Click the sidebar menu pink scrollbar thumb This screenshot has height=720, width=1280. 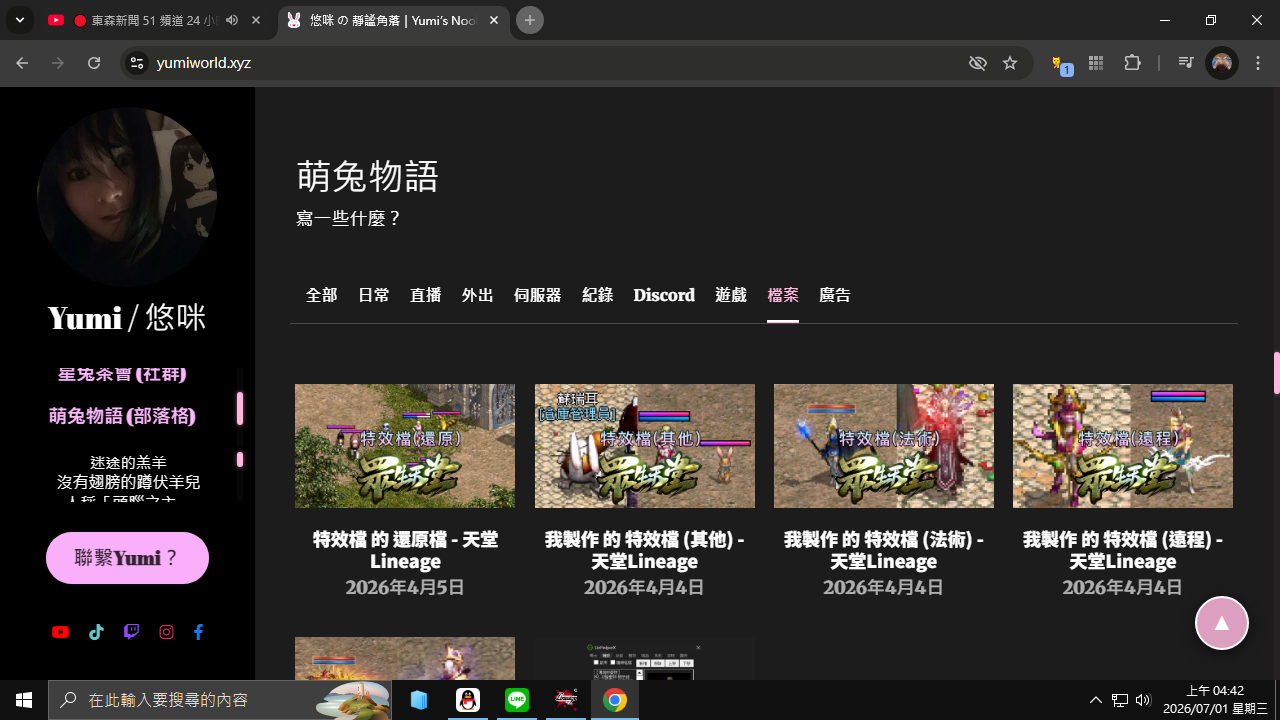click(240, 408)
